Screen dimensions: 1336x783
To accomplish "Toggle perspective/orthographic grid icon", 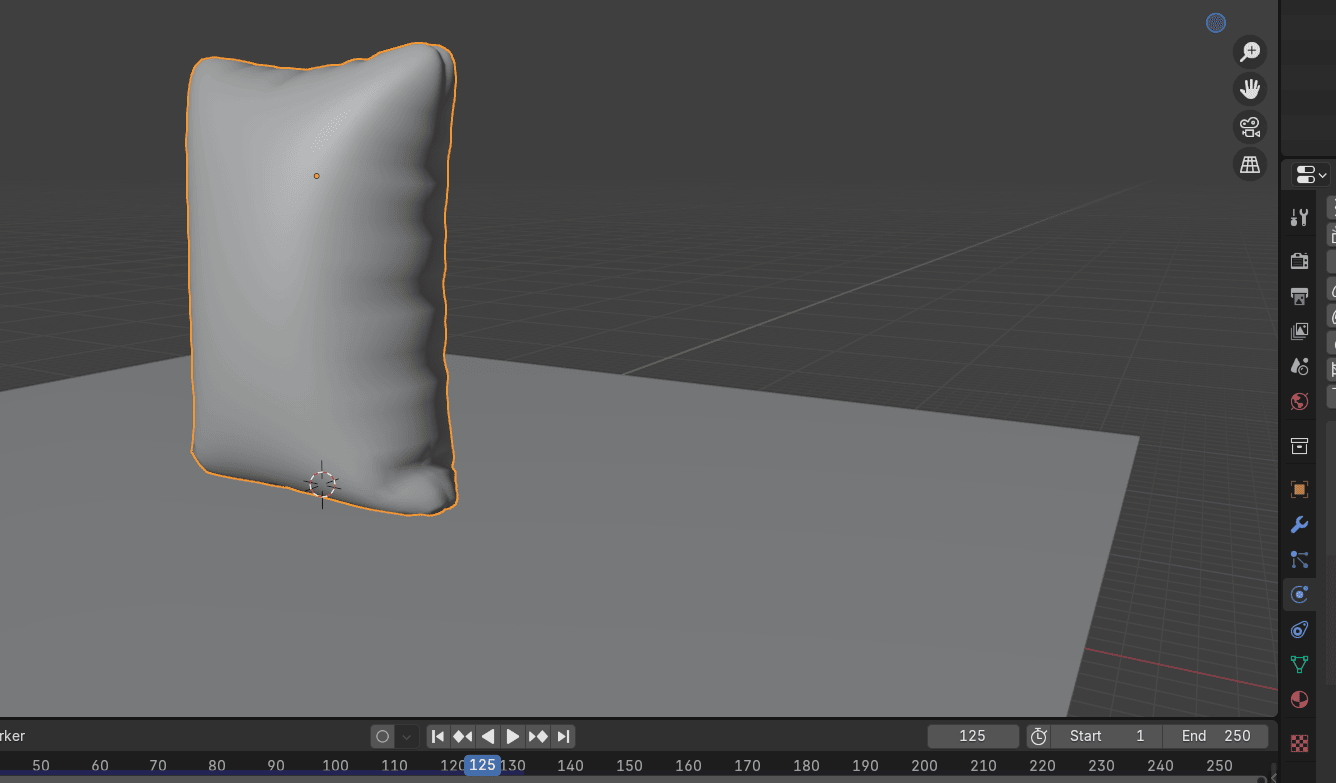I will (x=1250, y=165).
